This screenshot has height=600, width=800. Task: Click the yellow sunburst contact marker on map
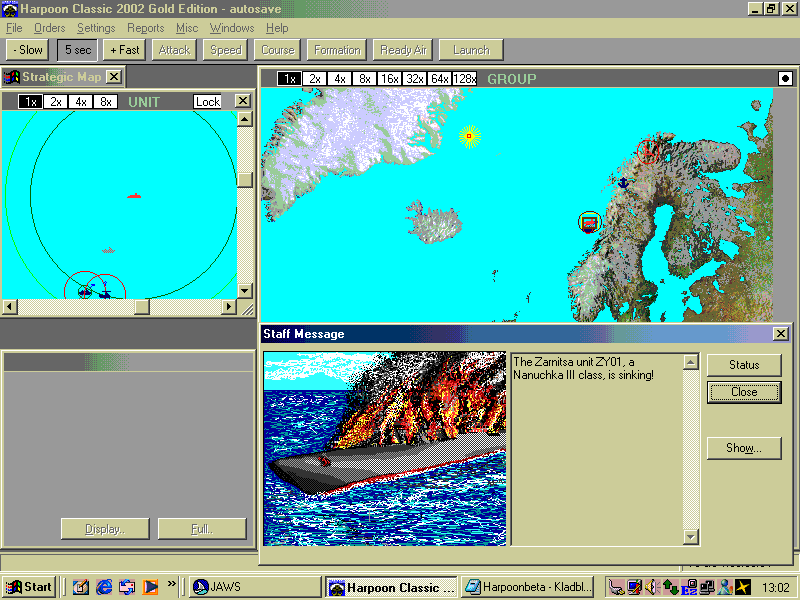469,136
